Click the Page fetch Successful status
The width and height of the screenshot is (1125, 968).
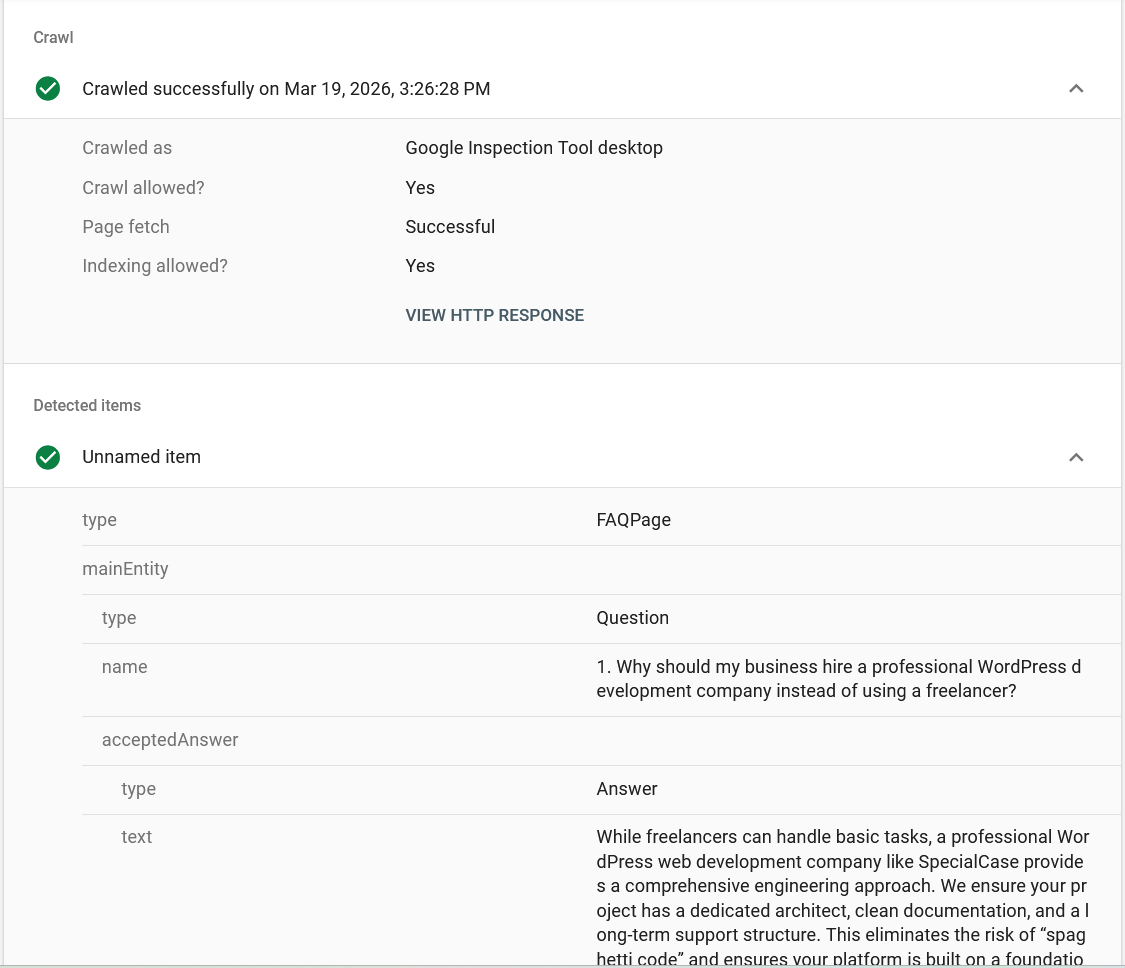450,226
